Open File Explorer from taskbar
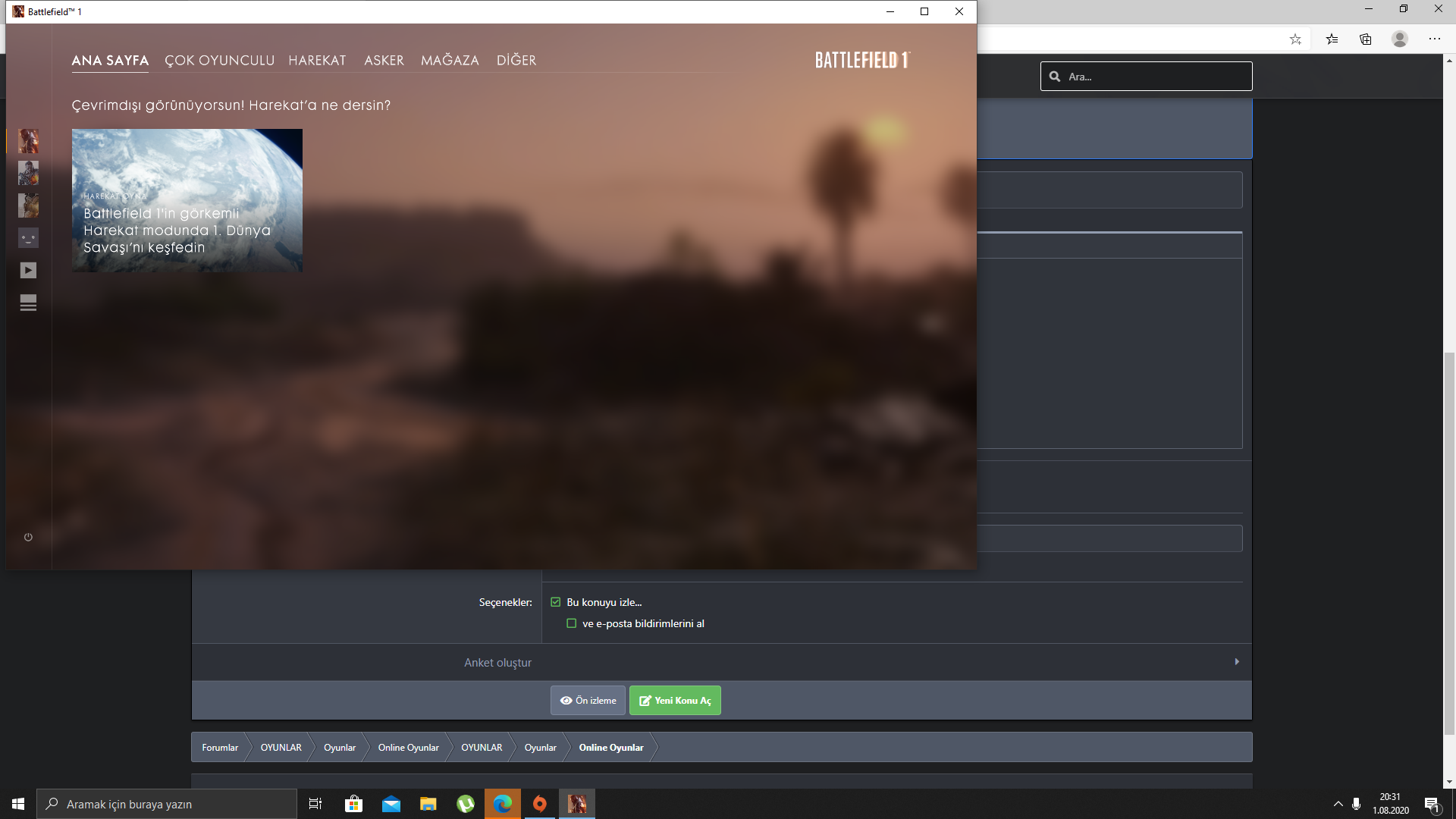Screen dimensions: 1456x819 pyautogui.click(x=428, y=804)
